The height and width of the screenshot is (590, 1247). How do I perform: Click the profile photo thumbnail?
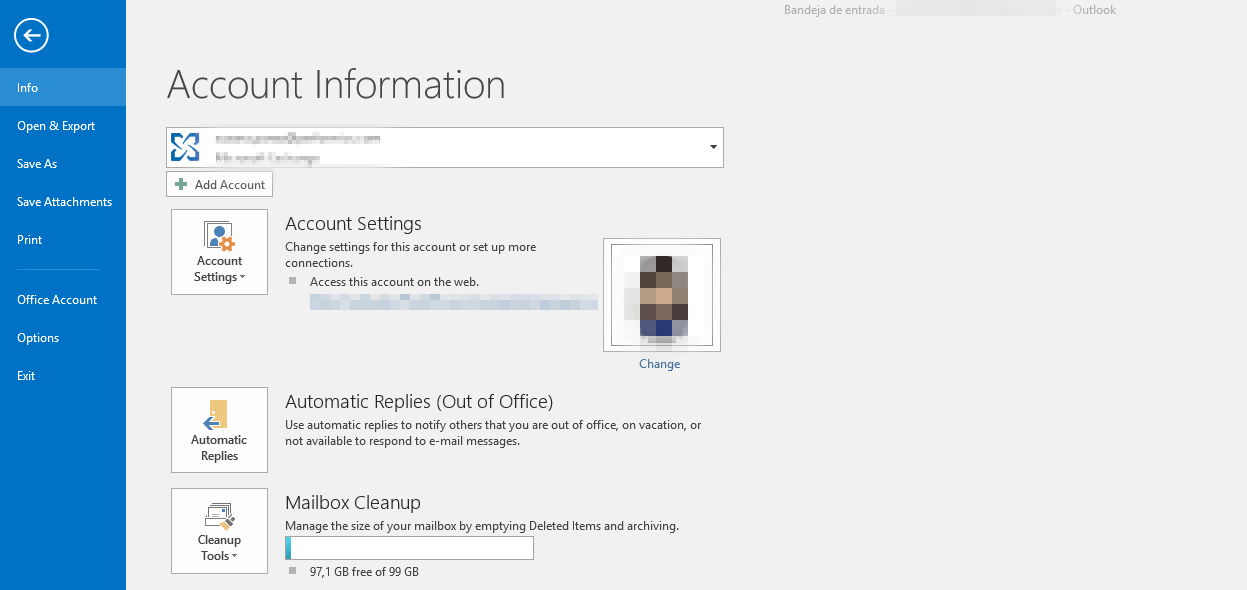pyautogui.click(x=661, y=294)
